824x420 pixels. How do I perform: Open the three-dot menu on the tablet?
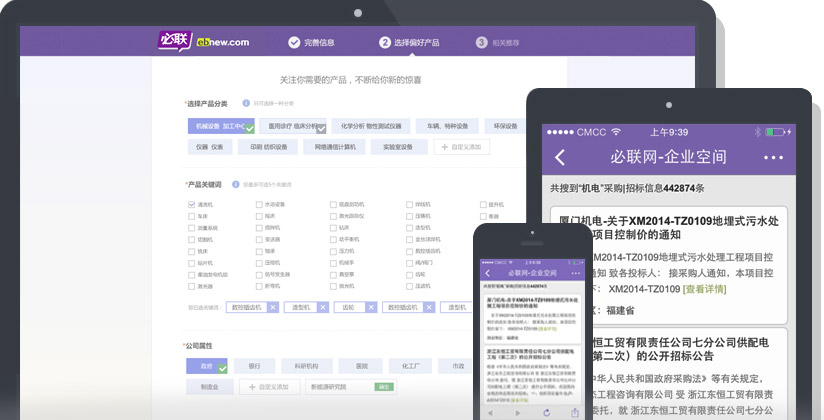773,158
